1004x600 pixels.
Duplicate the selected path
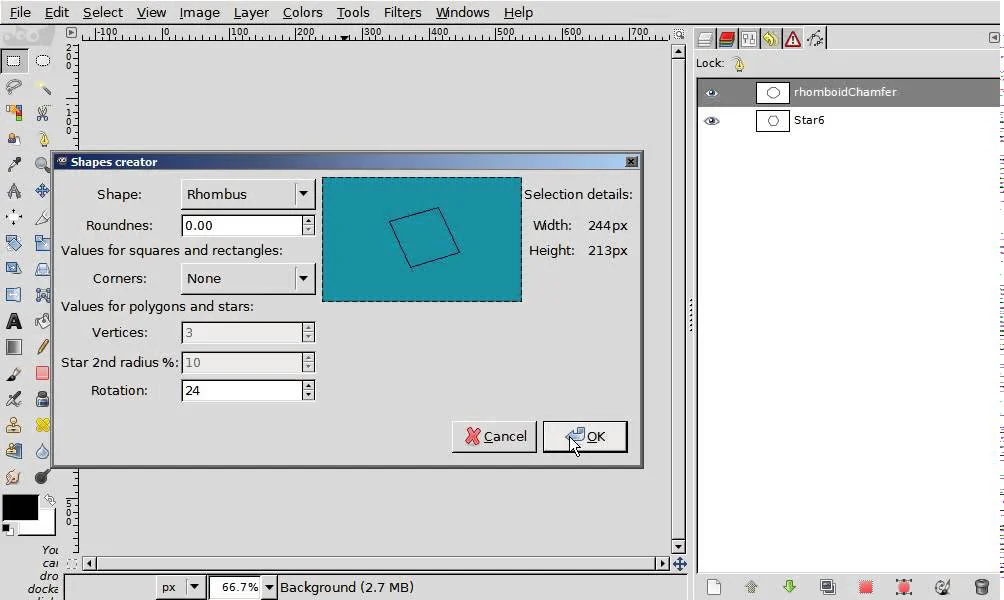coord(827,587)
